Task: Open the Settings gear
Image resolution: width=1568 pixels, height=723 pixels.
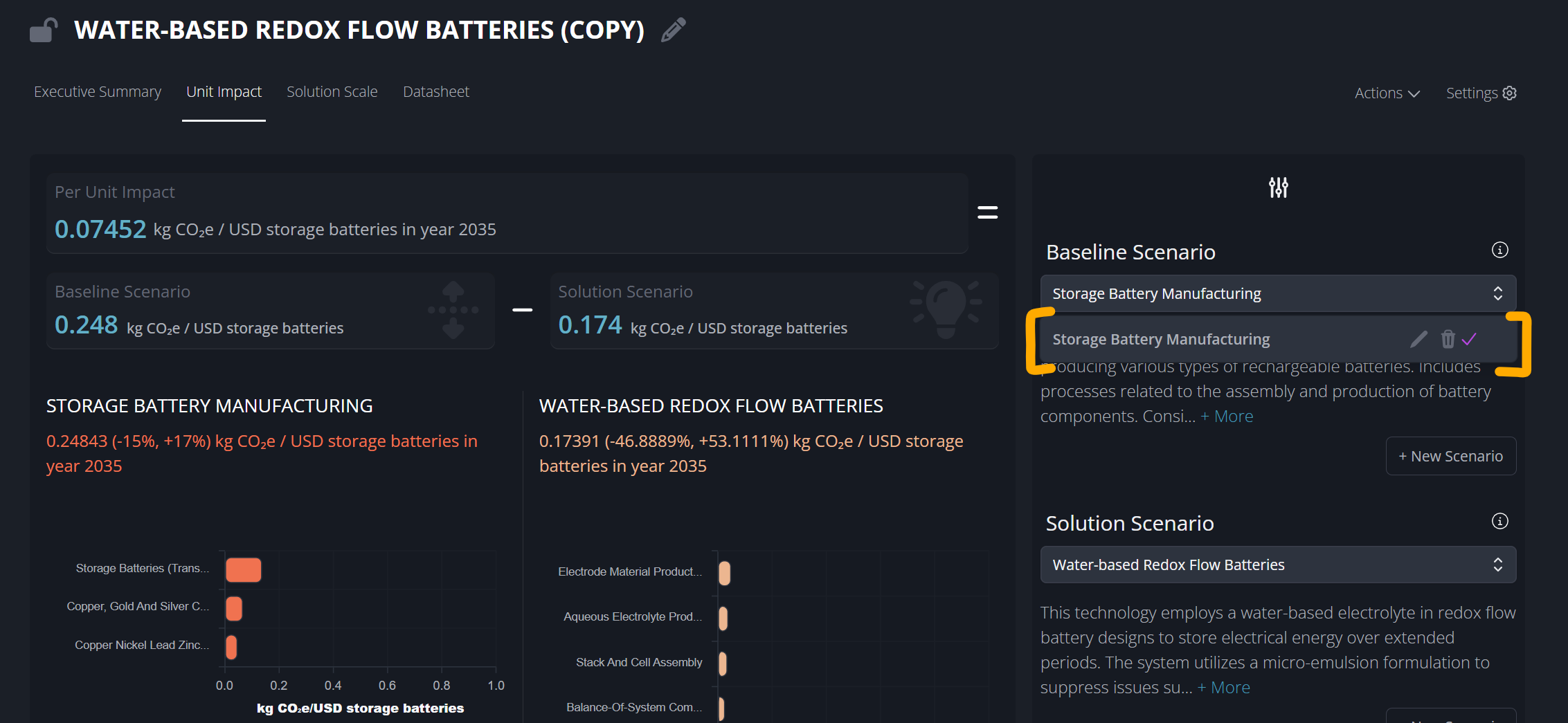Action: [x=1481, y=93]
